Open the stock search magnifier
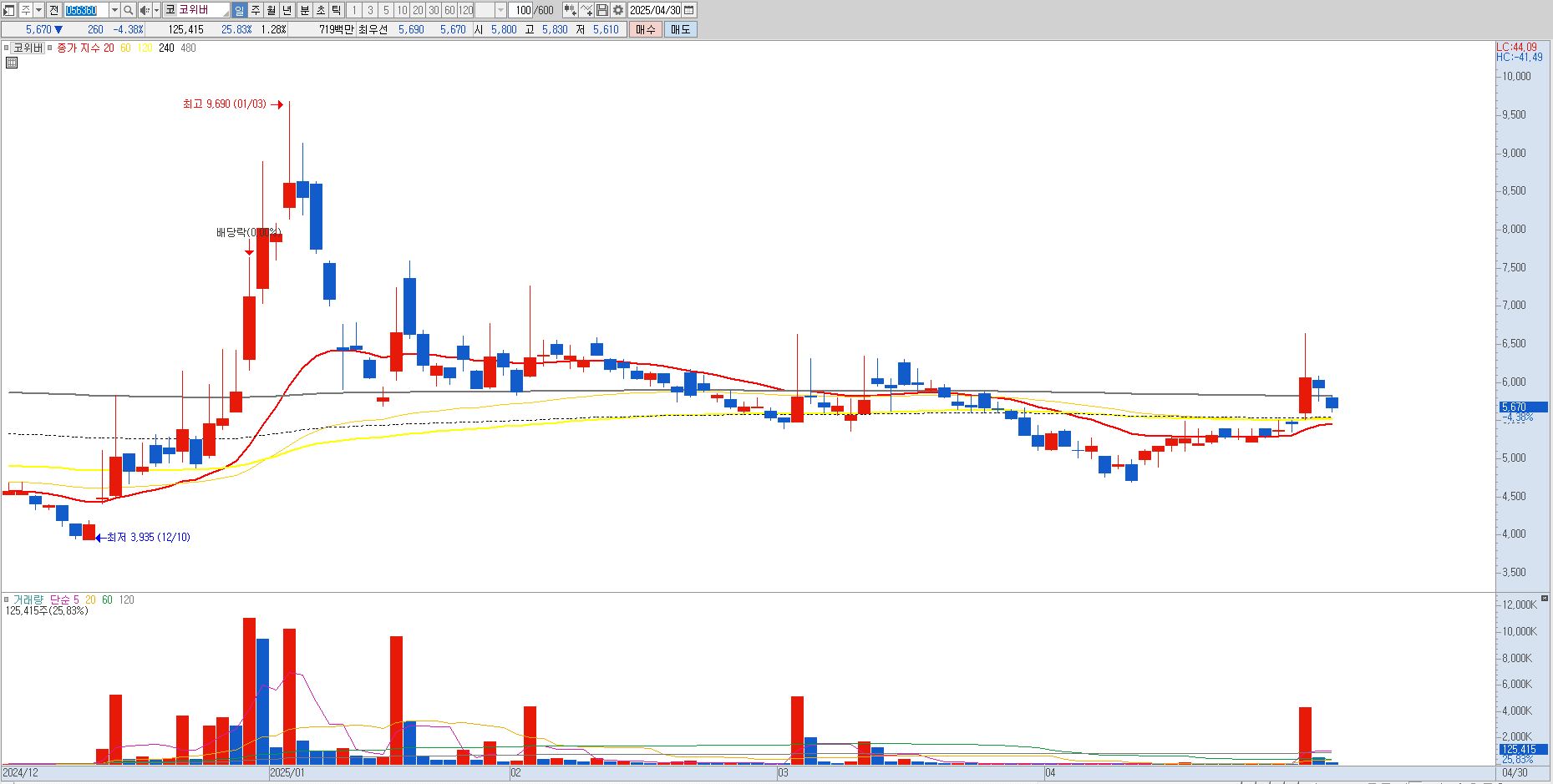The height and width of the screenshot is (784, 1553). [x=128, y=10]
